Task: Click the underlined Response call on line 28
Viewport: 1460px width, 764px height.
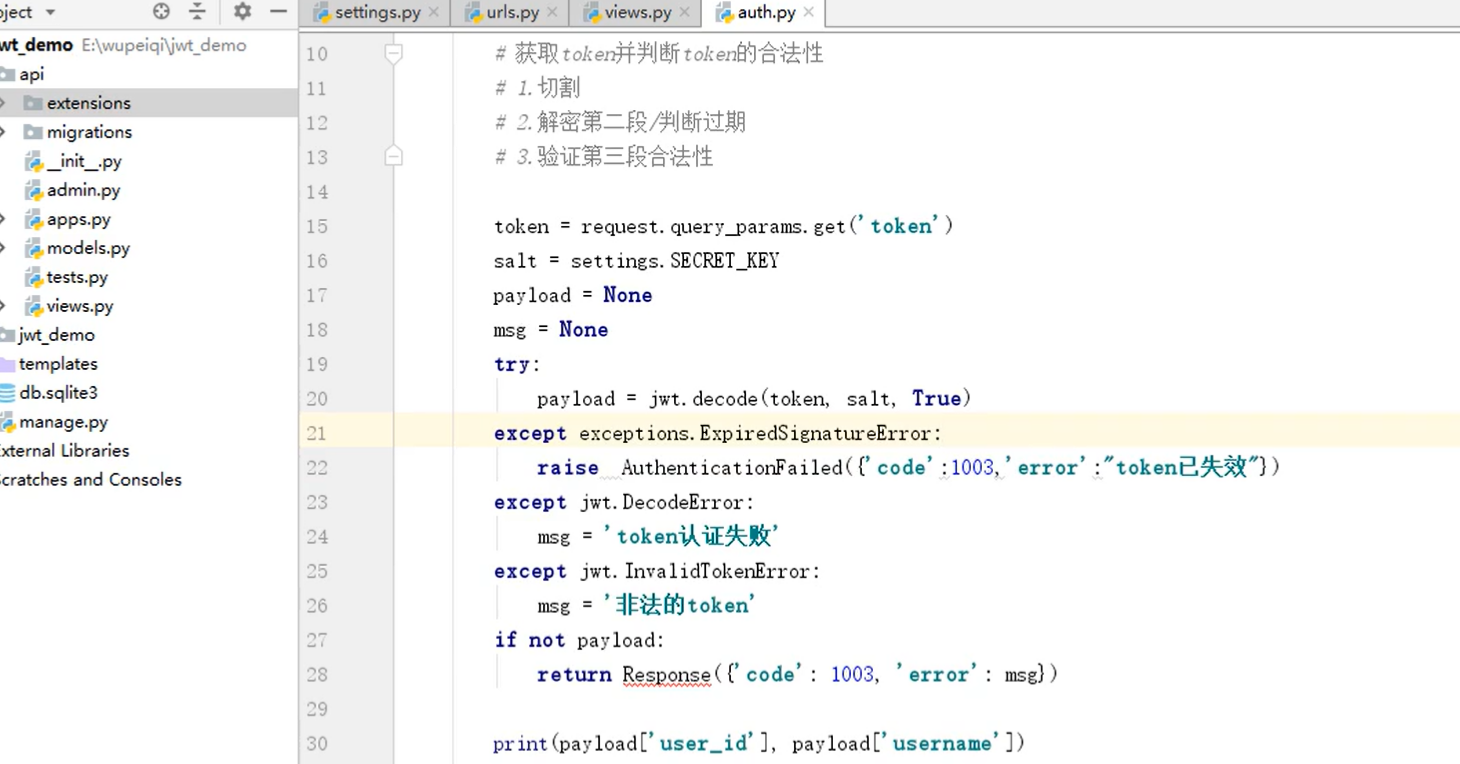Action: coord(666,675)
